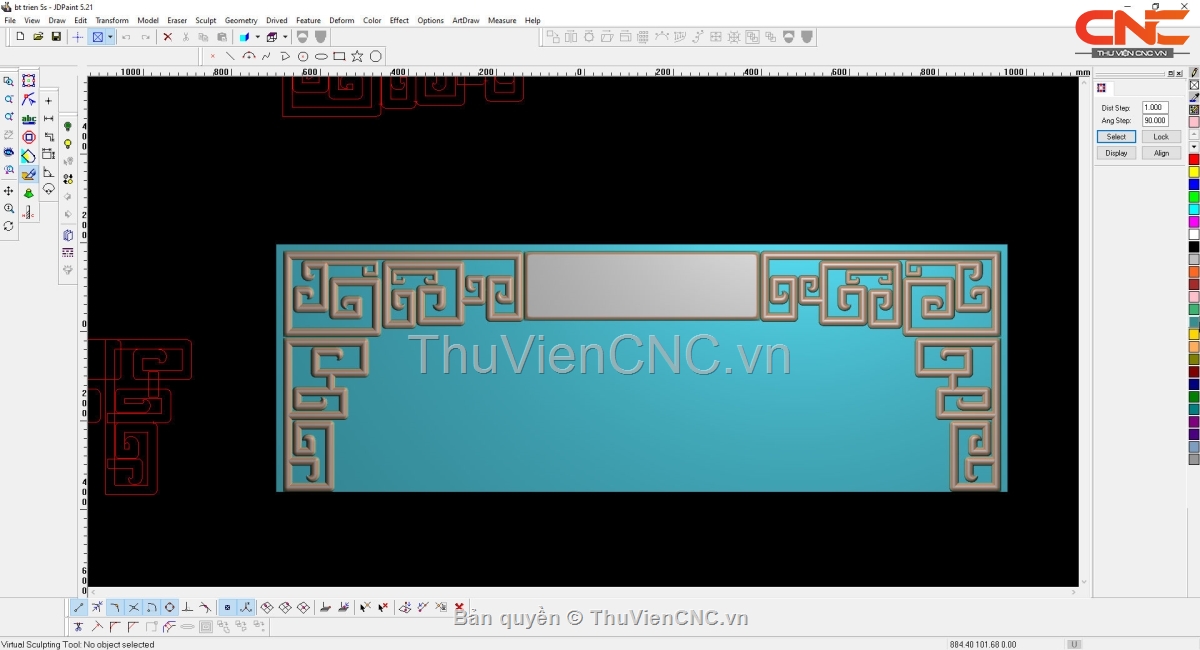The width and height of the screenshot is (1200, 650).
Task: Open the node edit tool
Action: pyautogui.click(x=29, y=99)
